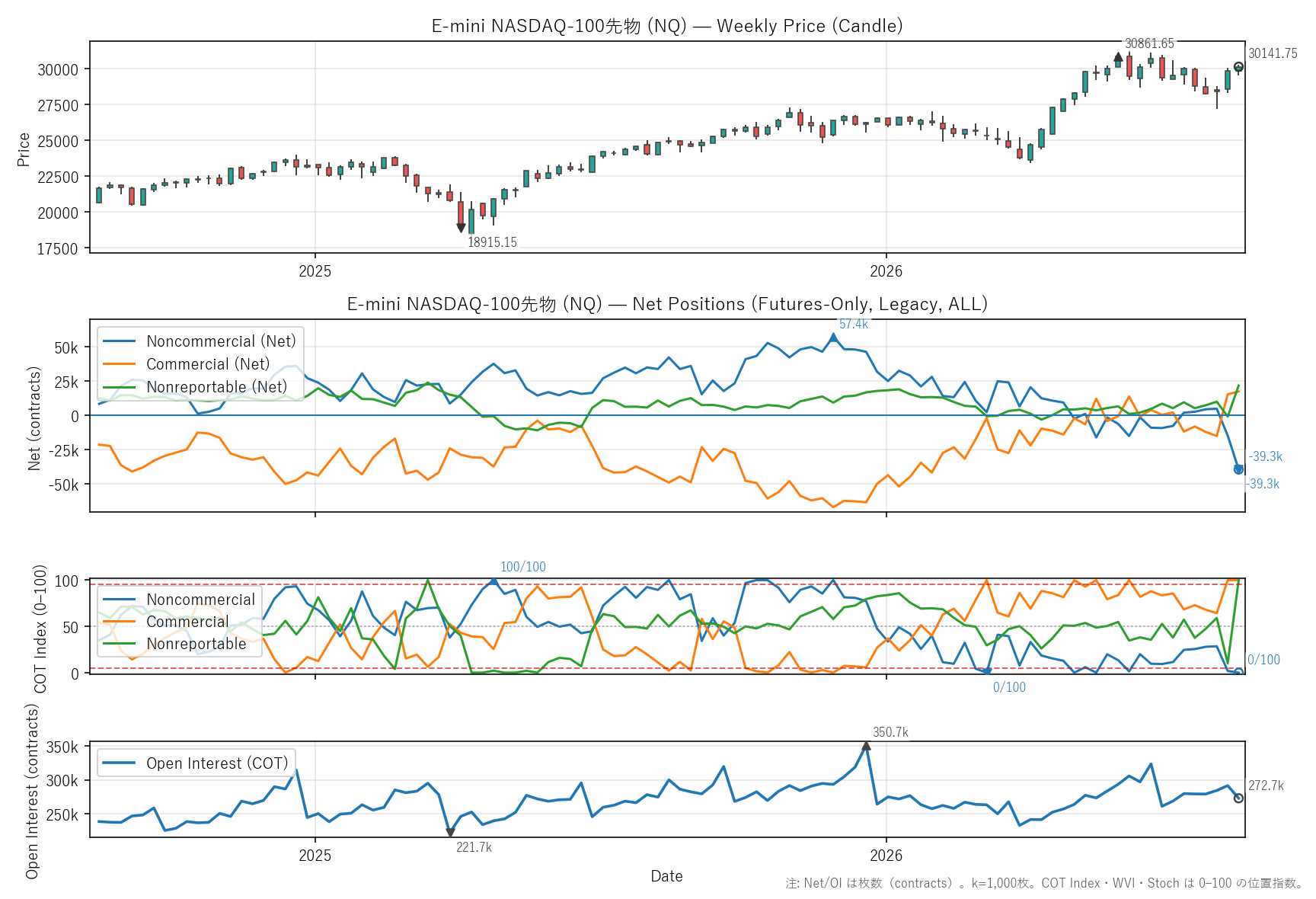Click the 100 tick on the COT Index axis
1316x899 pixels.
(x=67, y=581)
